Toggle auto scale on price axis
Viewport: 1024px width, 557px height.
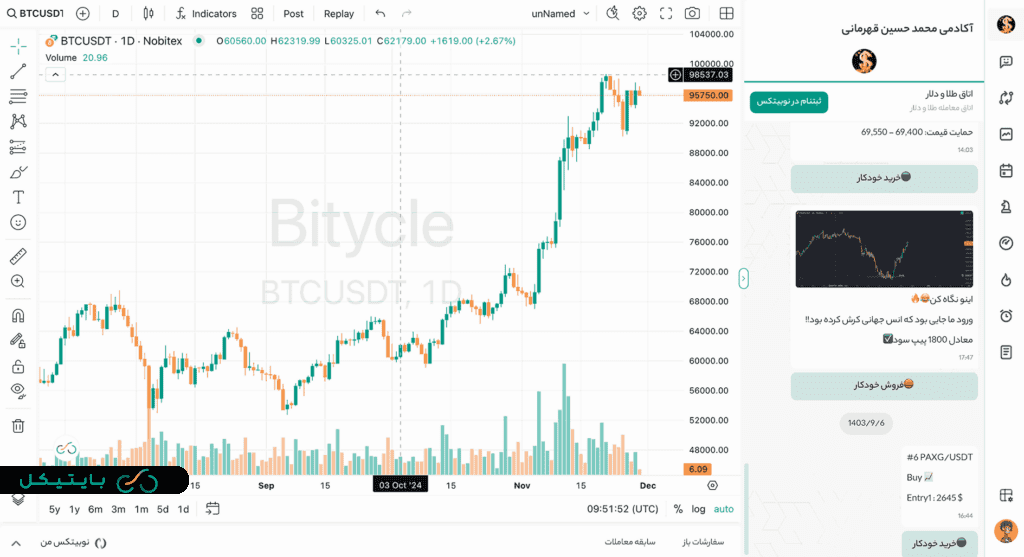pos(723,509)
